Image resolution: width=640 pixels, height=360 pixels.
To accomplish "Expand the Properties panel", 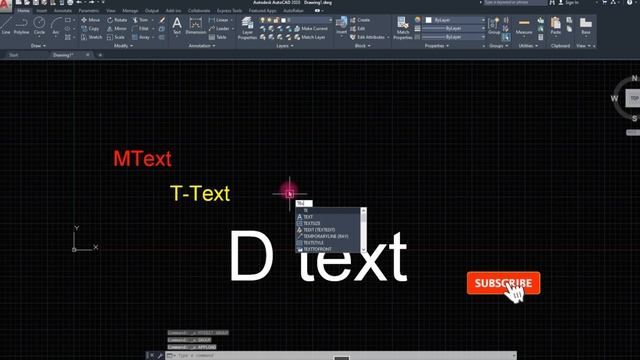I will [x=437, y=46].
